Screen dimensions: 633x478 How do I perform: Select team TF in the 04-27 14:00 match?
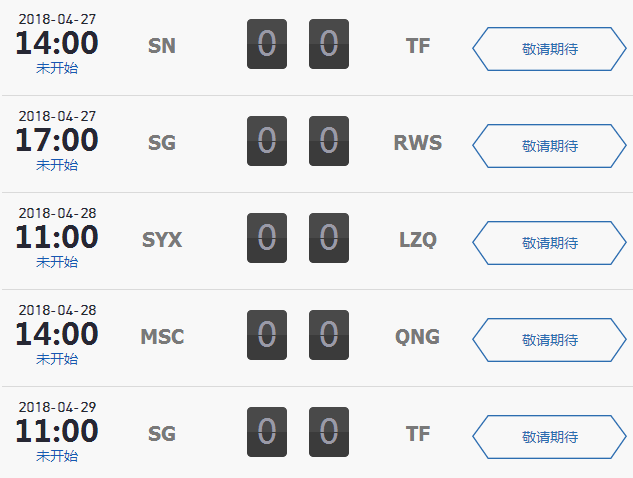418,46
